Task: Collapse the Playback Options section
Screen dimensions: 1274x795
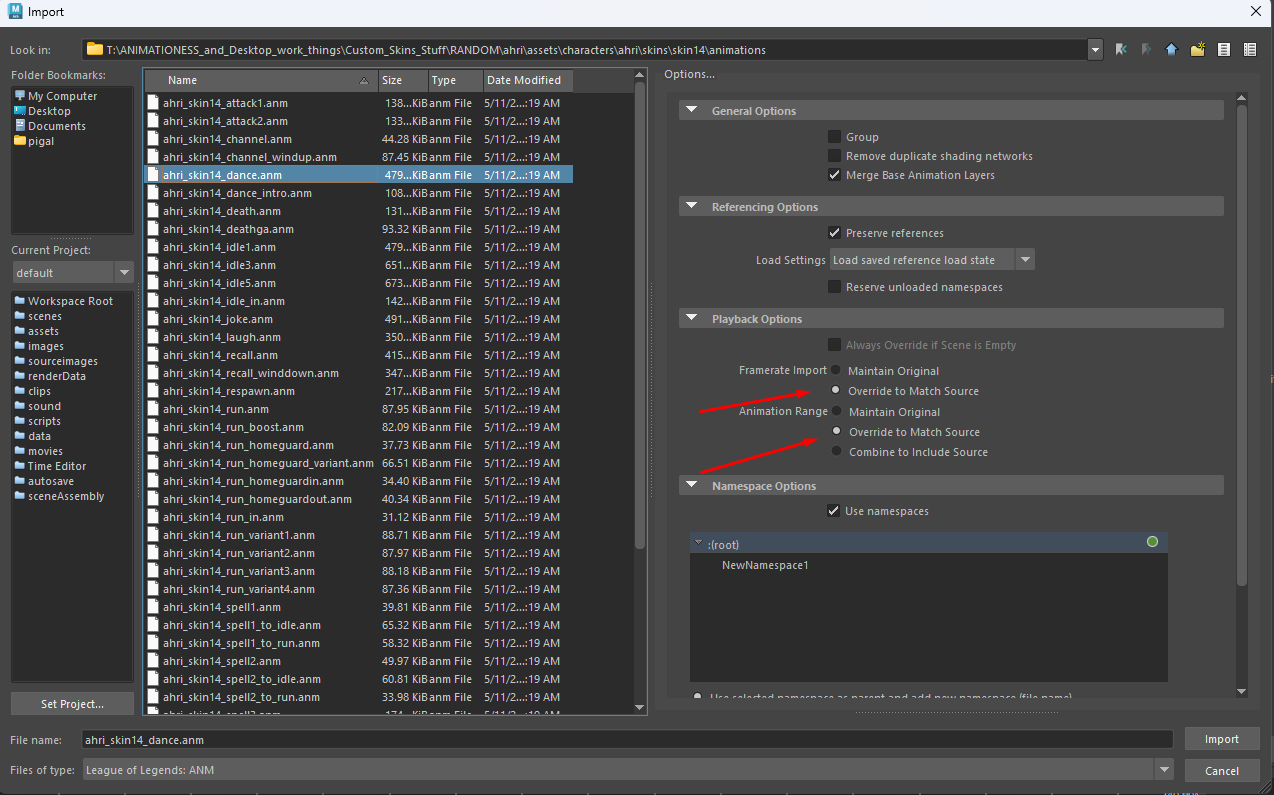Action: [x=692, y=319]
